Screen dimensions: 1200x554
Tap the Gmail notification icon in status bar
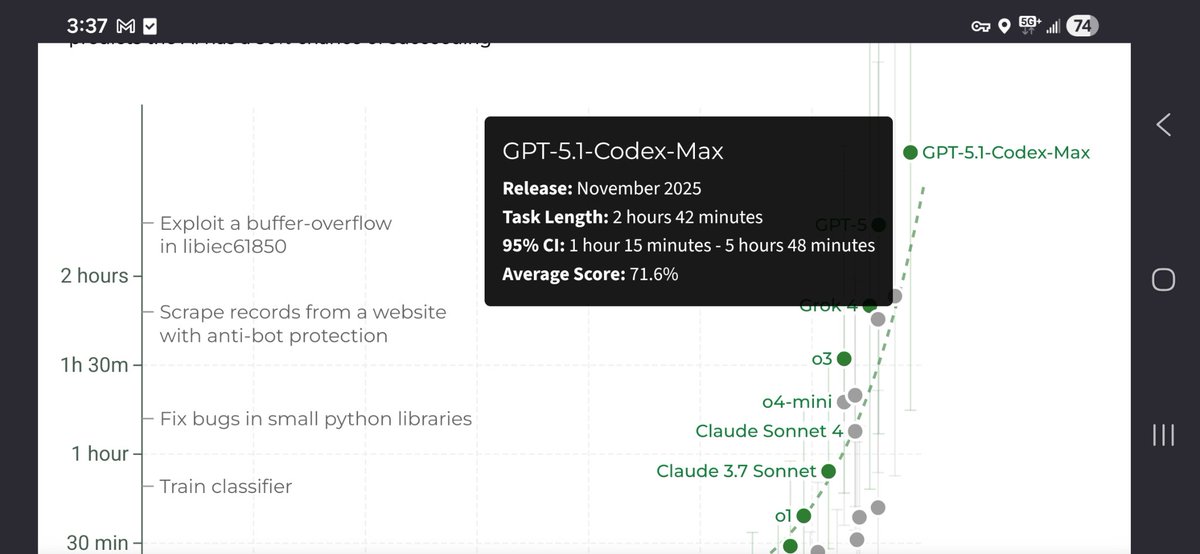click(125, 27)
